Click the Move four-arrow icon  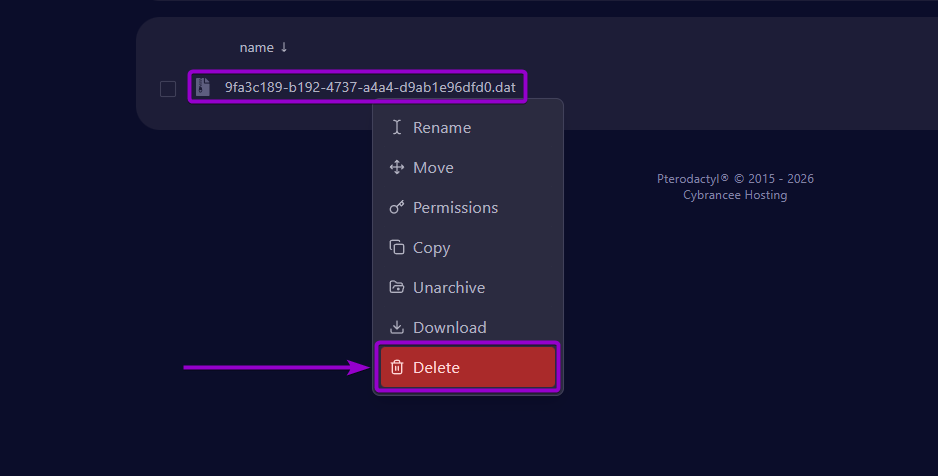(x=397, y=168)
